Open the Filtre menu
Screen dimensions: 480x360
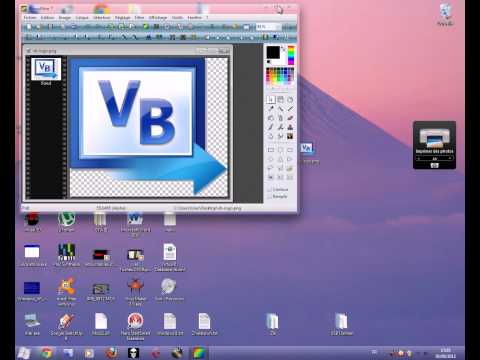click(139, 17)
